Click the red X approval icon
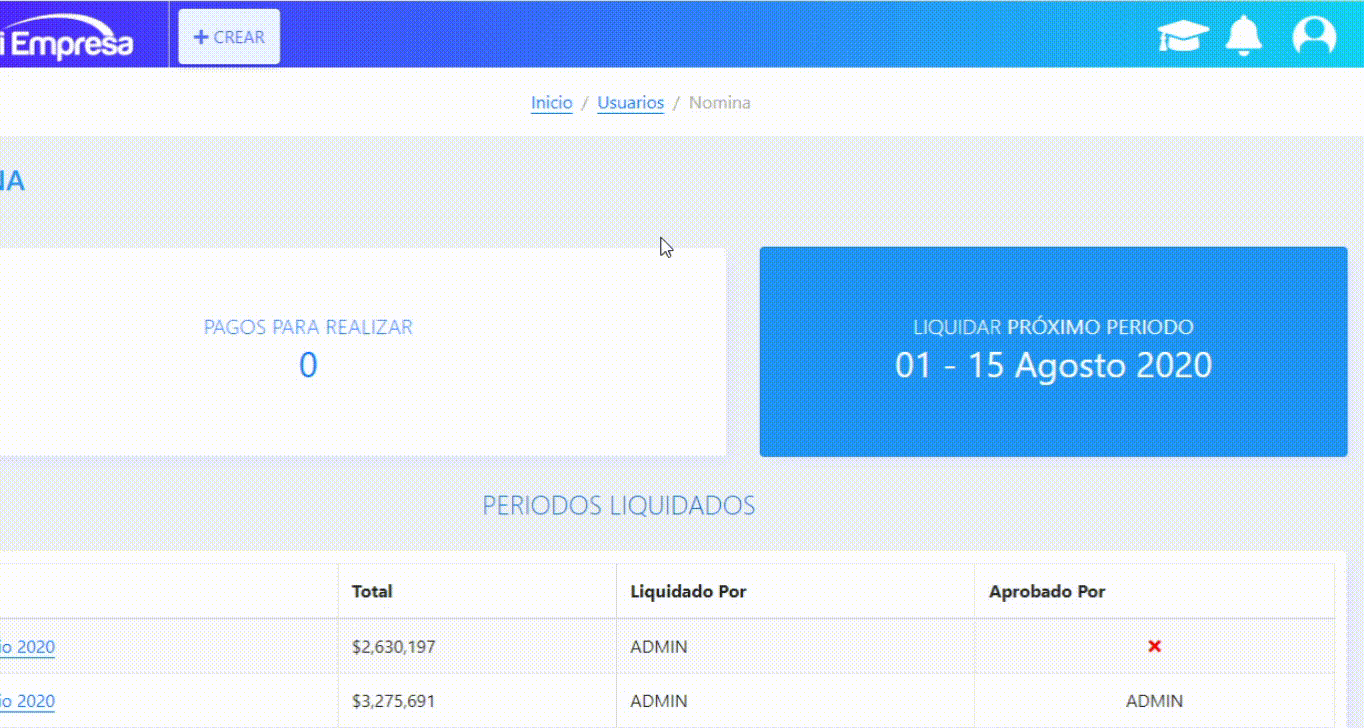The height and width of the screenshot is (728, 1364). tap(1154, 647)
